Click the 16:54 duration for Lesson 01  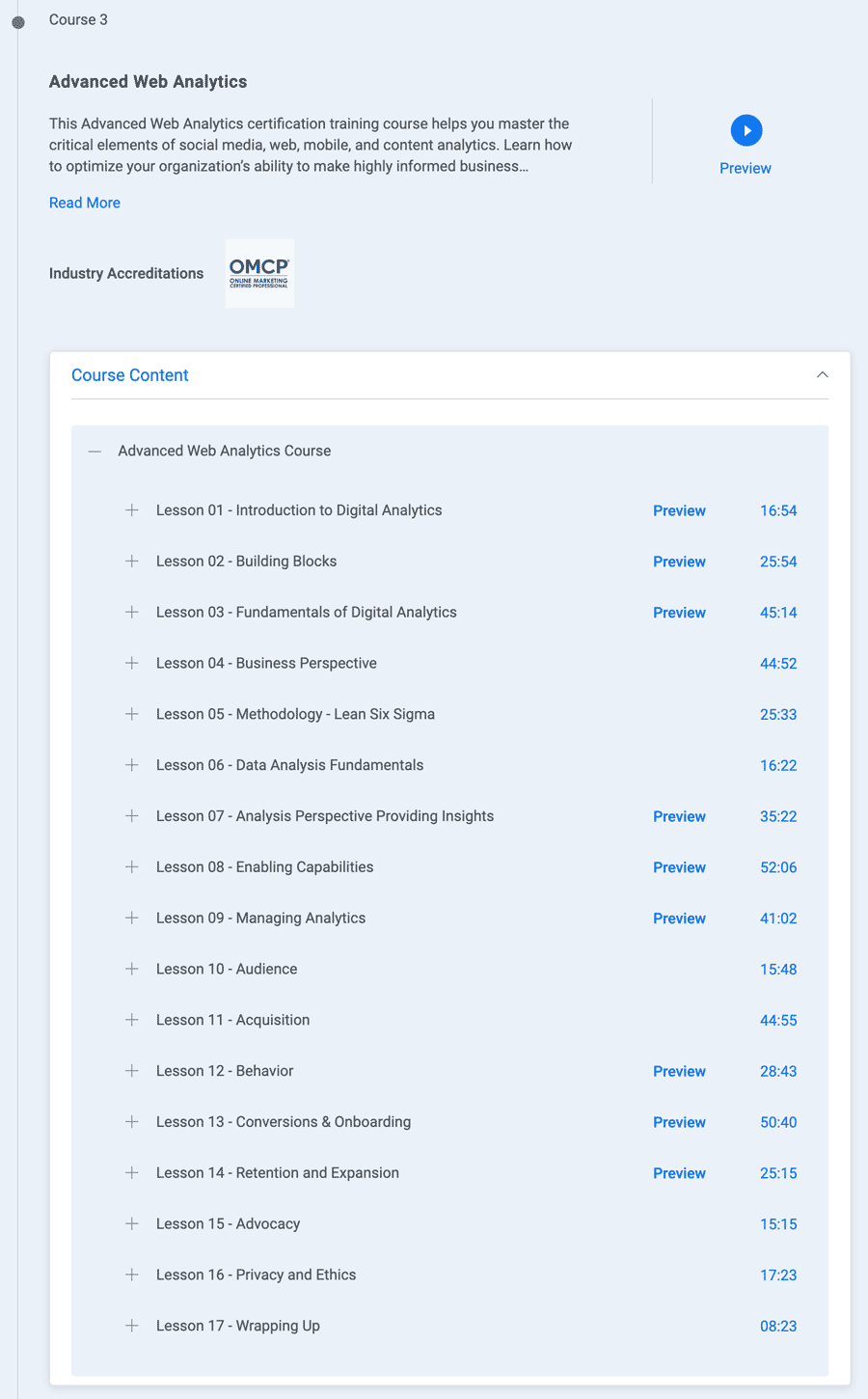tap(778, 510)
